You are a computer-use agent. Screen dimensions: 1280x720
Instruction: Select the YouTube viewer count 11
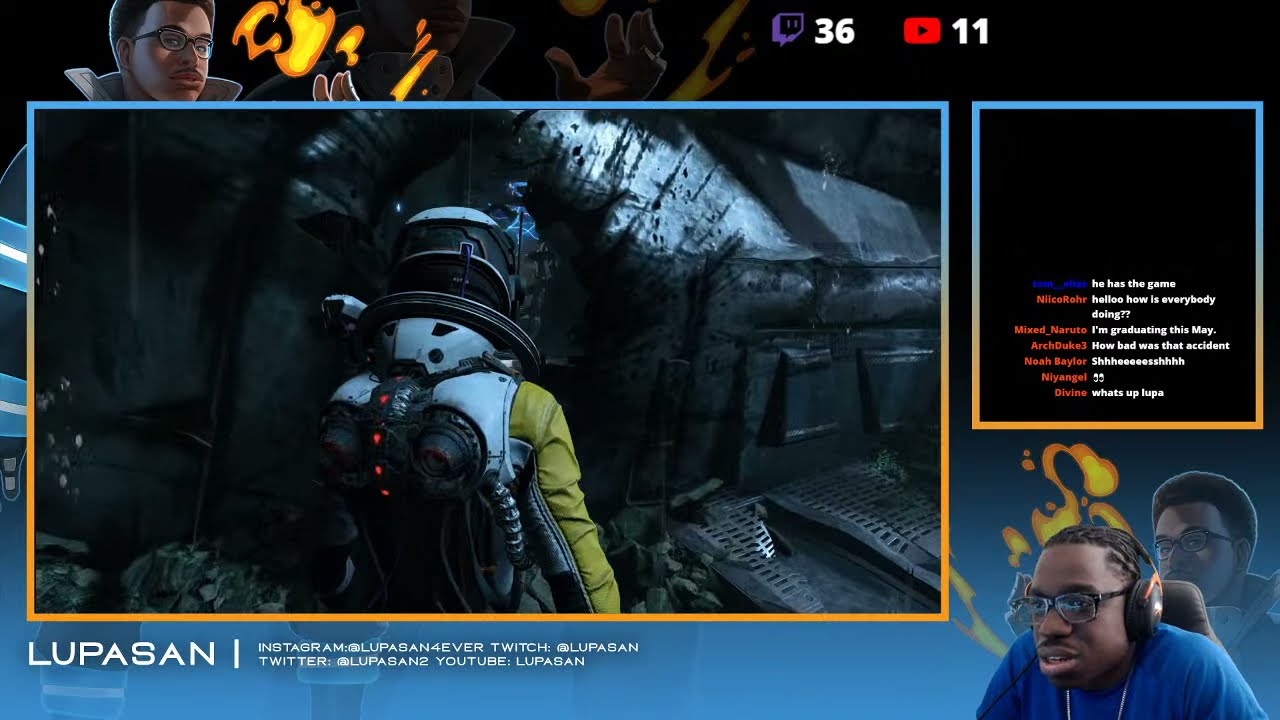pos(970,31)
